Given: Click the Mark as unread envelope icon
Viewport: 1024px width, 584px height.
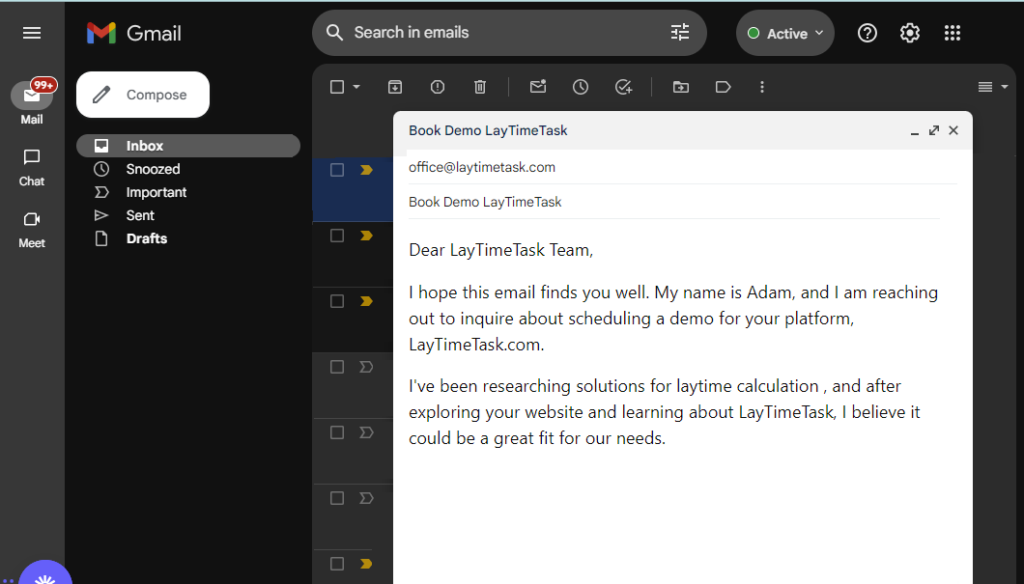Looking at the screenshot, I should point(538,87).
